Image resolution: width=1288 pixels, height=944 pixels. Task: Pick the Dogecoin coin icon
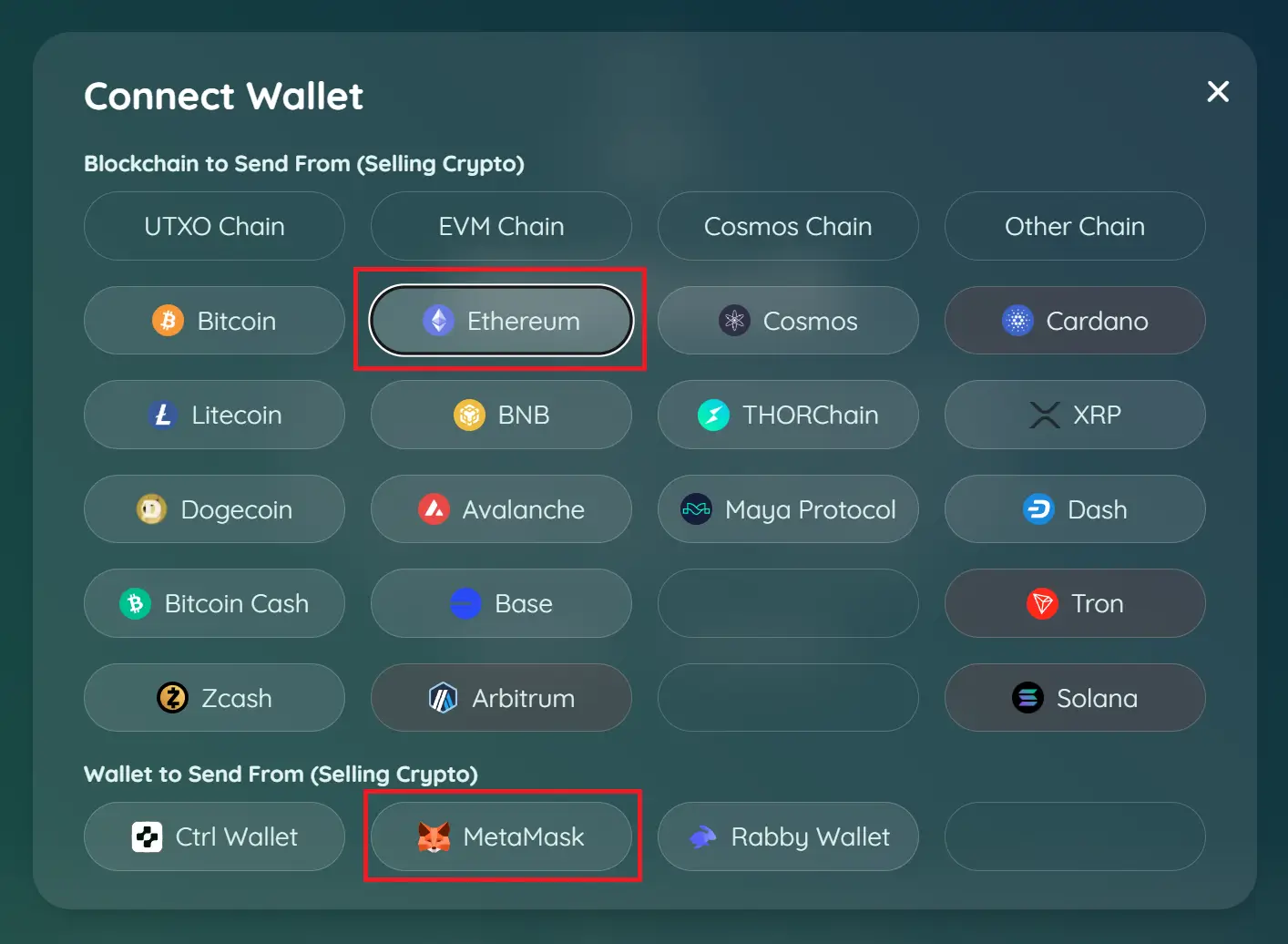point(151,509)
